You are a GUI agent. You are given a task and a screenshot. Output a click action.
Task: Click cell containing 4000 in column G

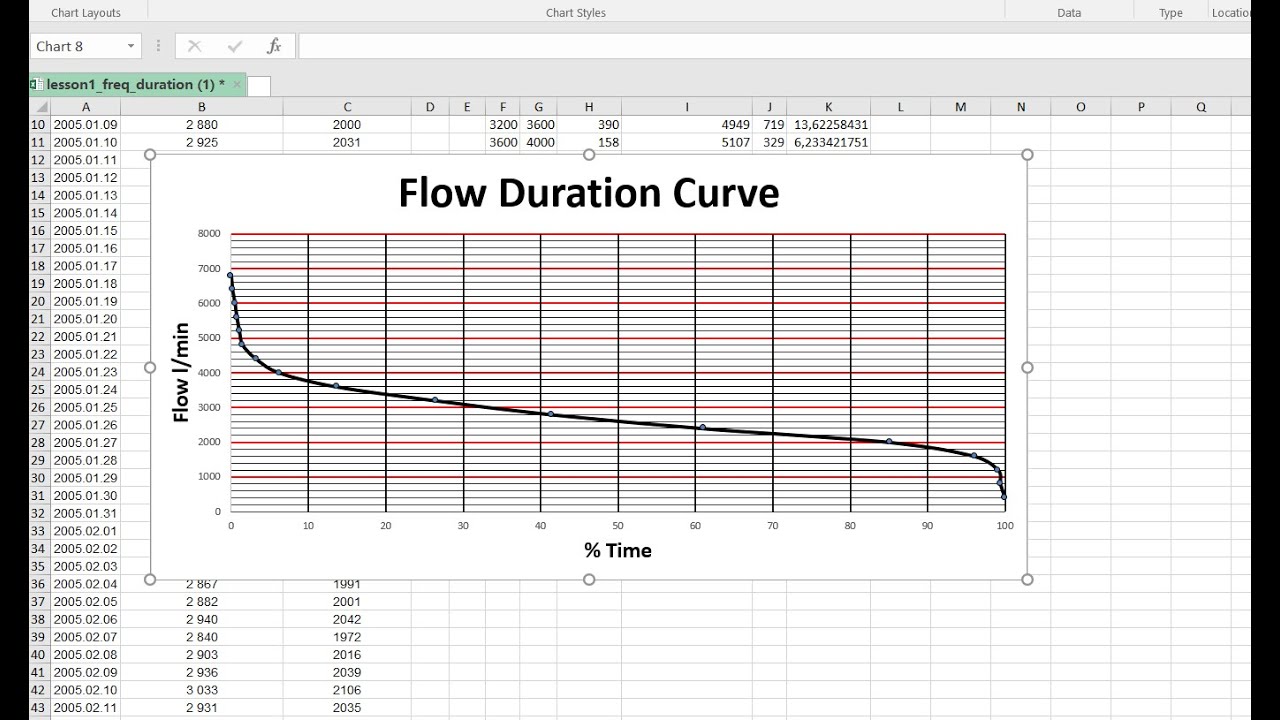(538, 143)
